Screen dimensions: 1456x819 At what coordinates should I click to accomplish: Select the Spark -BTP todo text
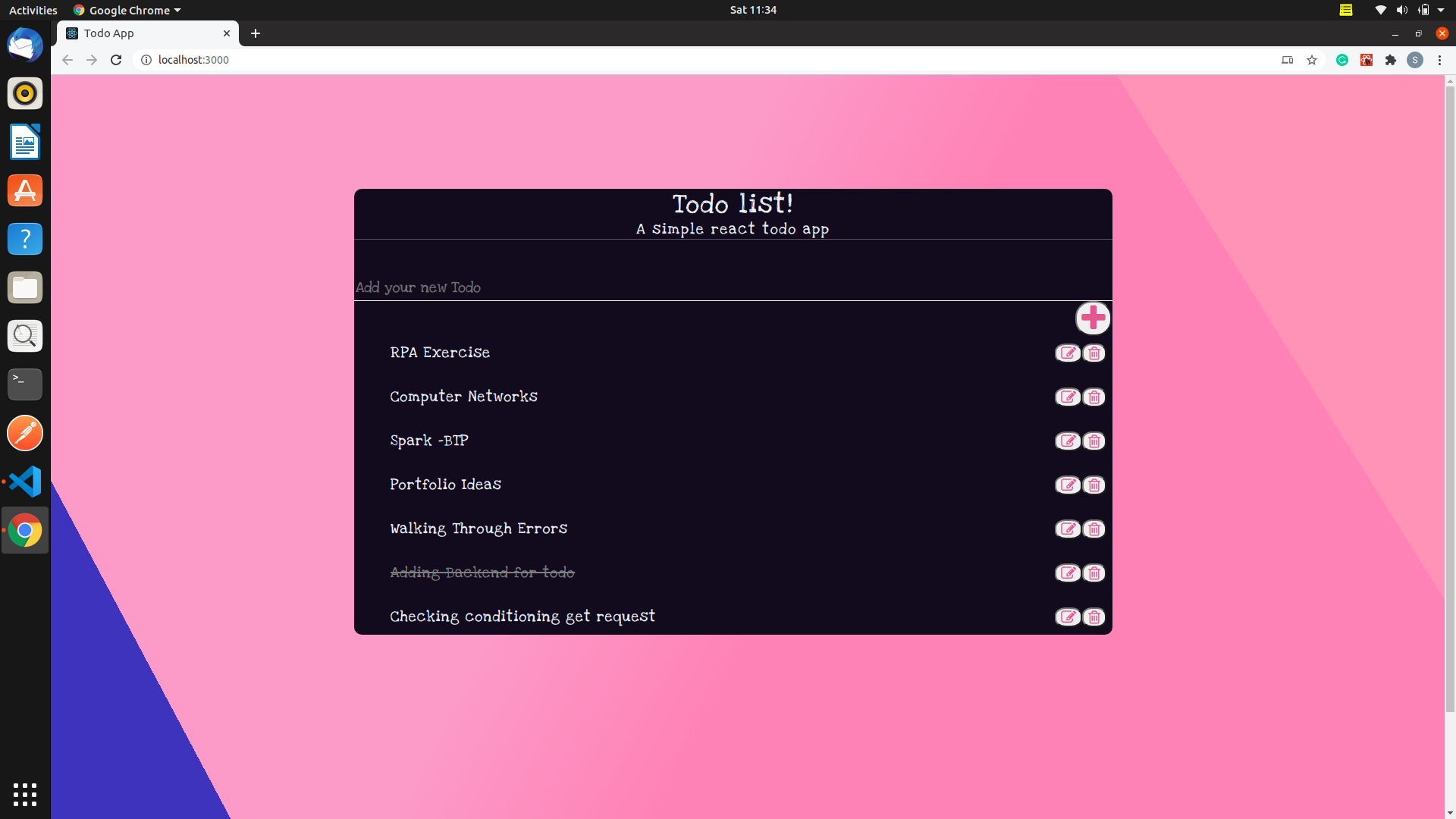[429, 441]
